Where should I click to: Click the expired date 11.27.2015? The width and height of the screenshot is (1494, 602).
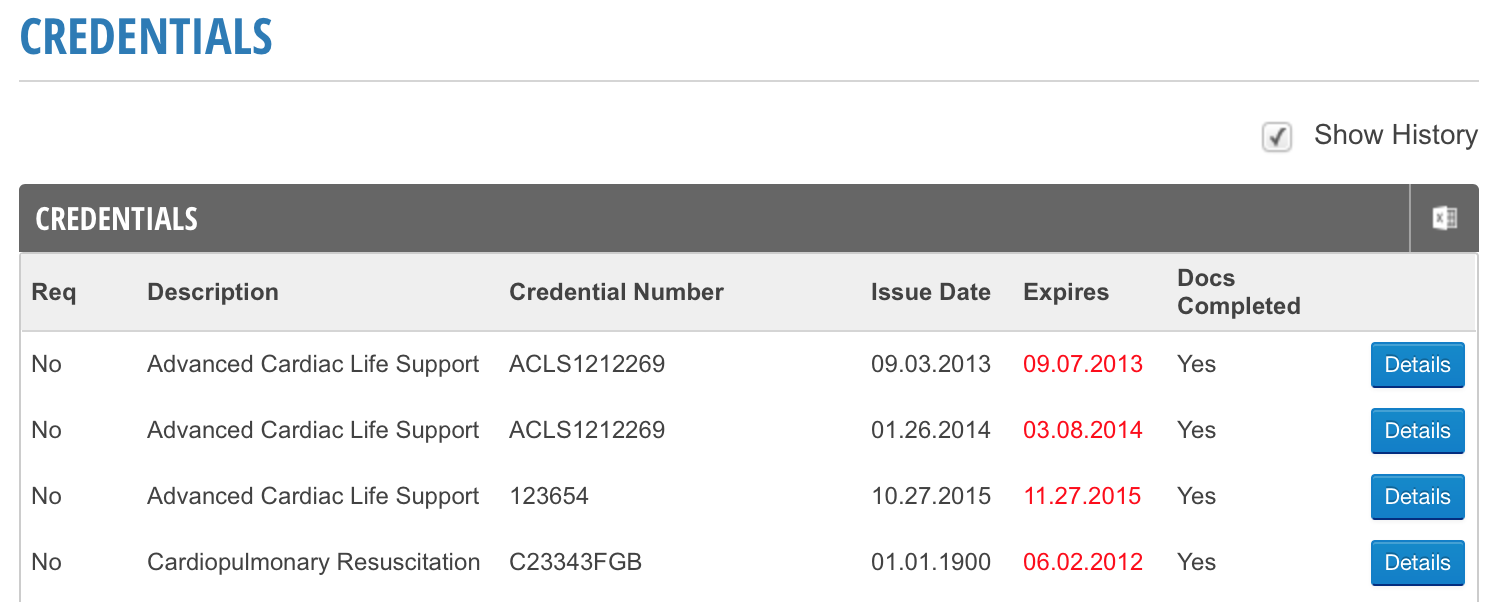(1082, 497)
